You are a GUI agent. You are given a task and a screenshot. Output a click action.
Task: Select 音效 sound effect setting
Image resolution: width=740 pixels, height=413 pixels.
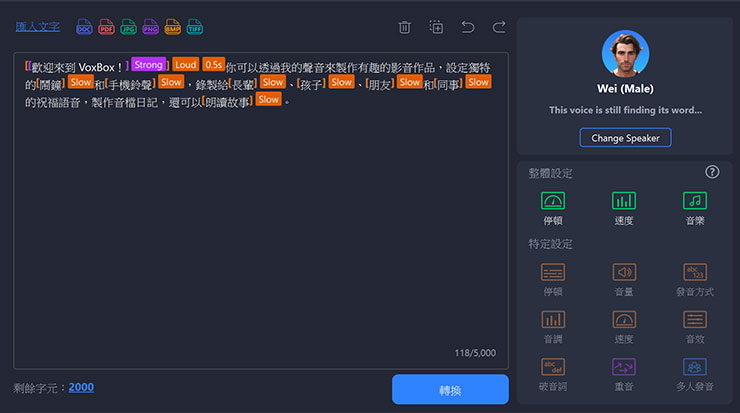[x=695, y=327]
